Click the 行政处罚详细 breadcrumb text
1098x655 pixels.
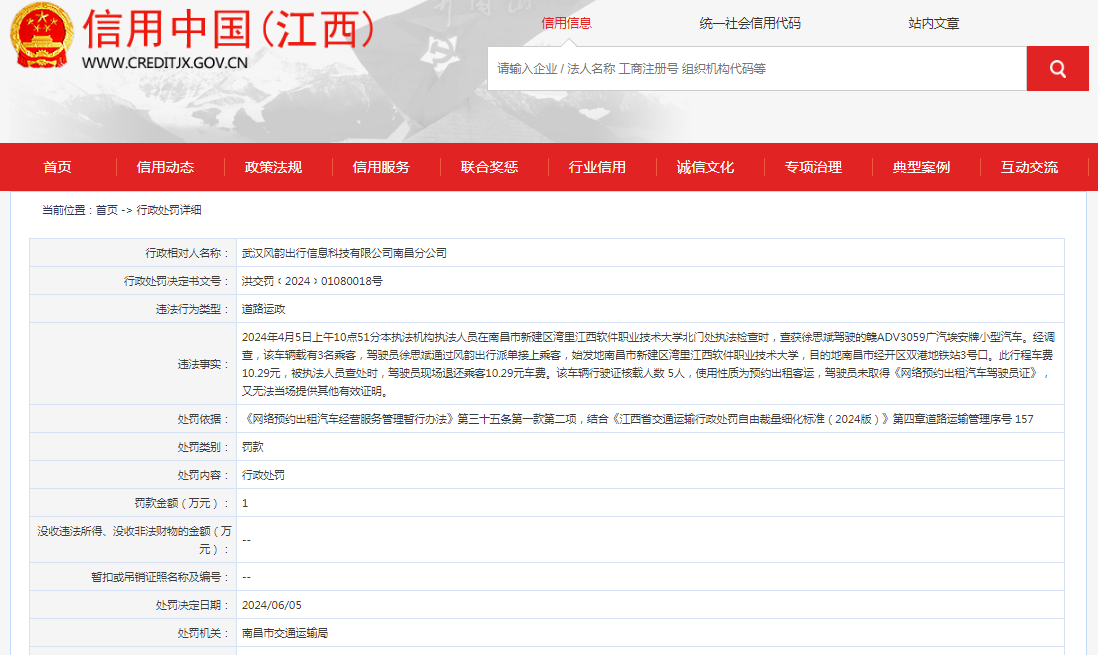pyautogui.click(x=169, y=209)
